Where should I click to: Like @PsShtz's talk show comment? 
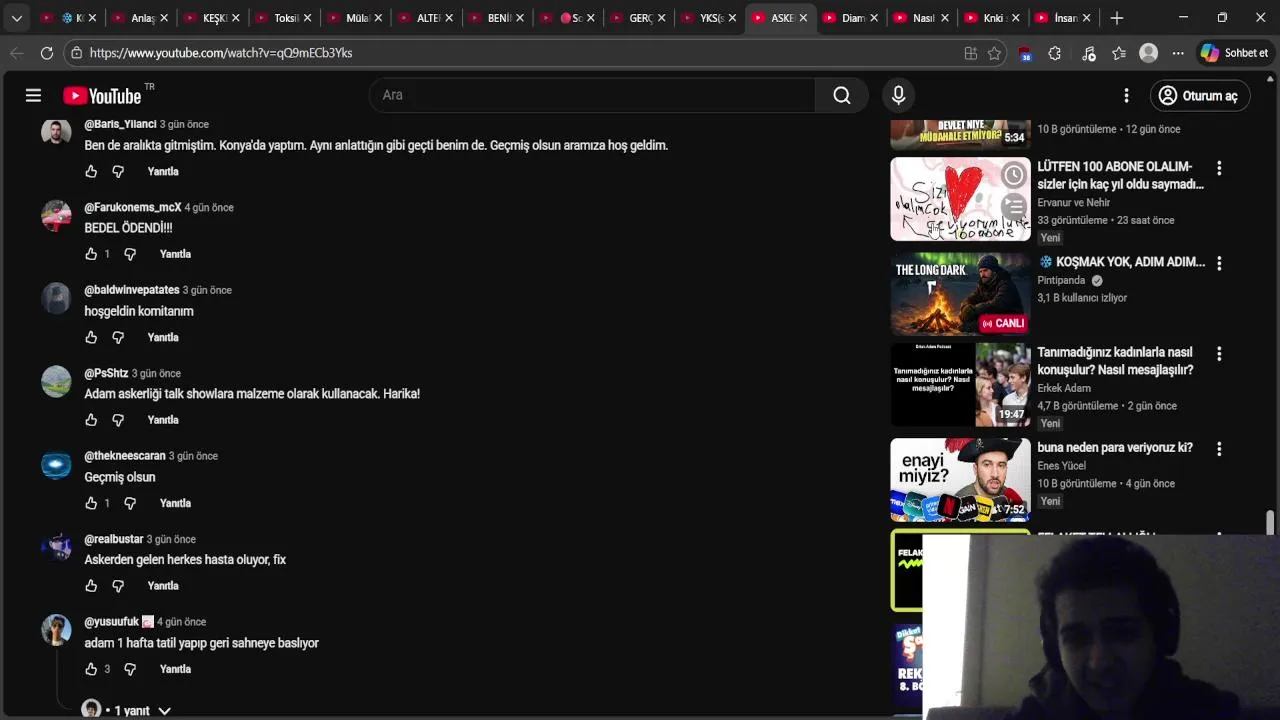pyautogui.click(x=91, y=420)
